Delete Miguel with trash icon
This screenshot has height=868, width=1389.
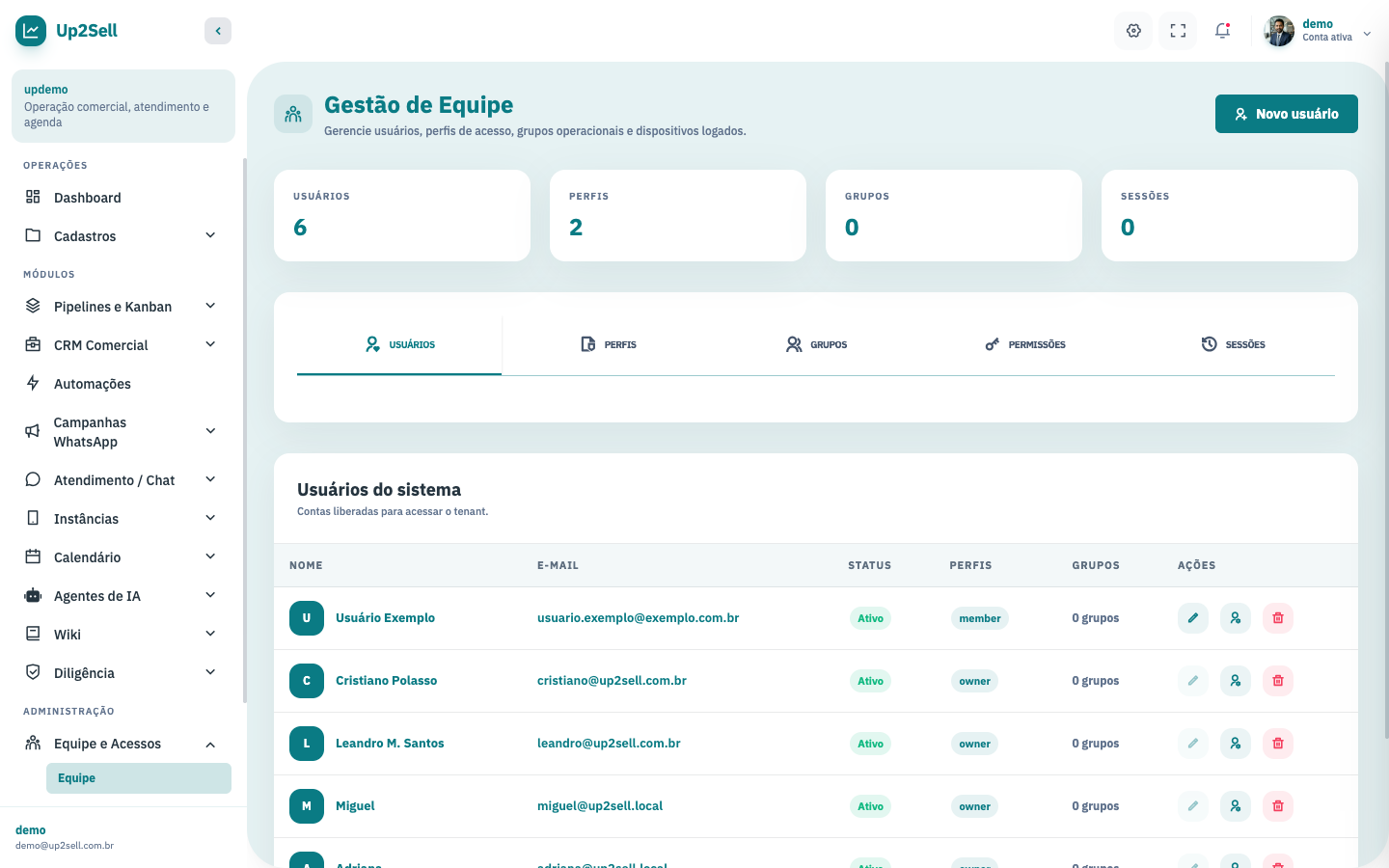(1278, 806)
